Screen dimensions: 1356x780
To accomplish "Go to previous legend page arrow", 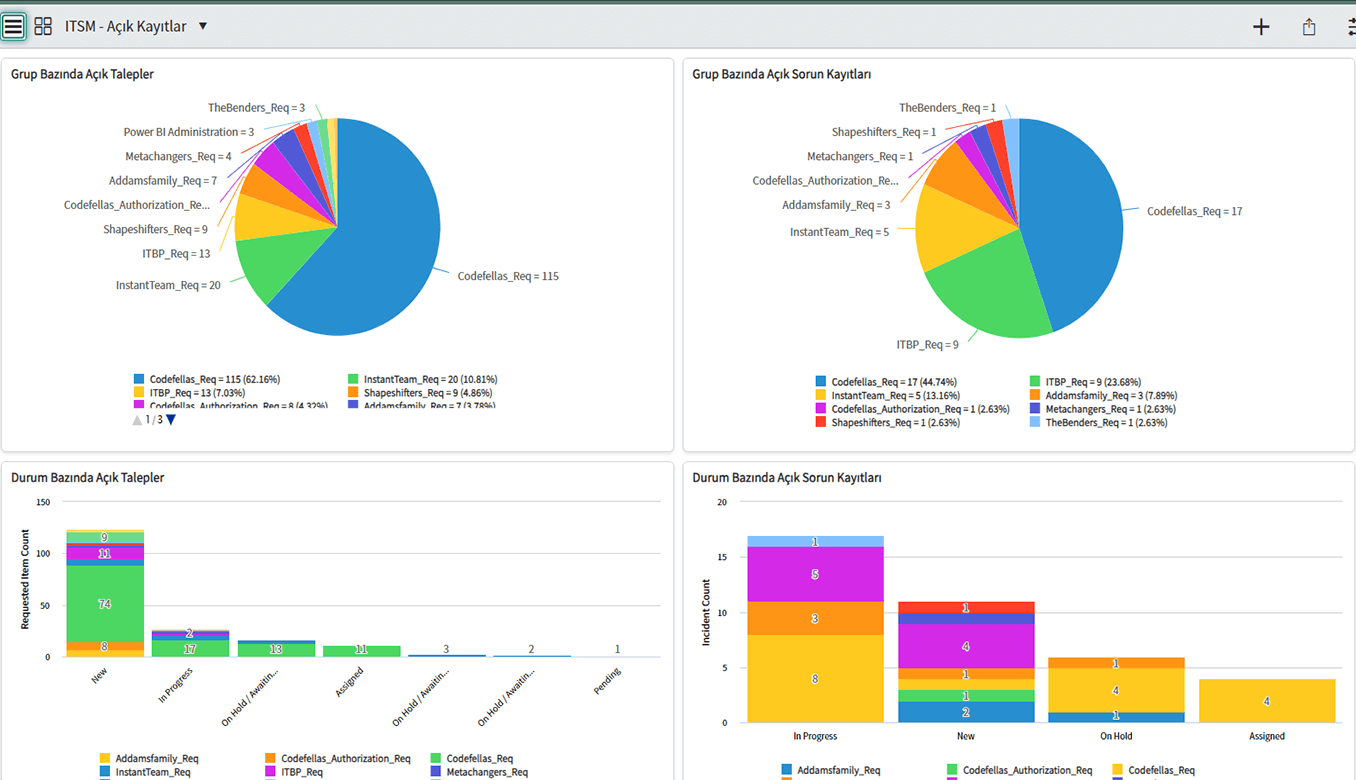I will pos(138,420).
